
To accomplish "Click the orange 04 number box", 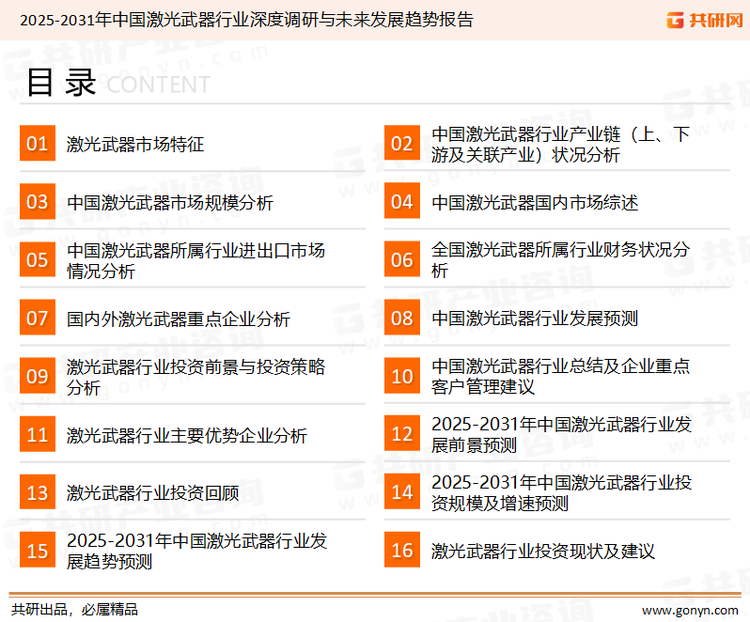I will (402, 201).
